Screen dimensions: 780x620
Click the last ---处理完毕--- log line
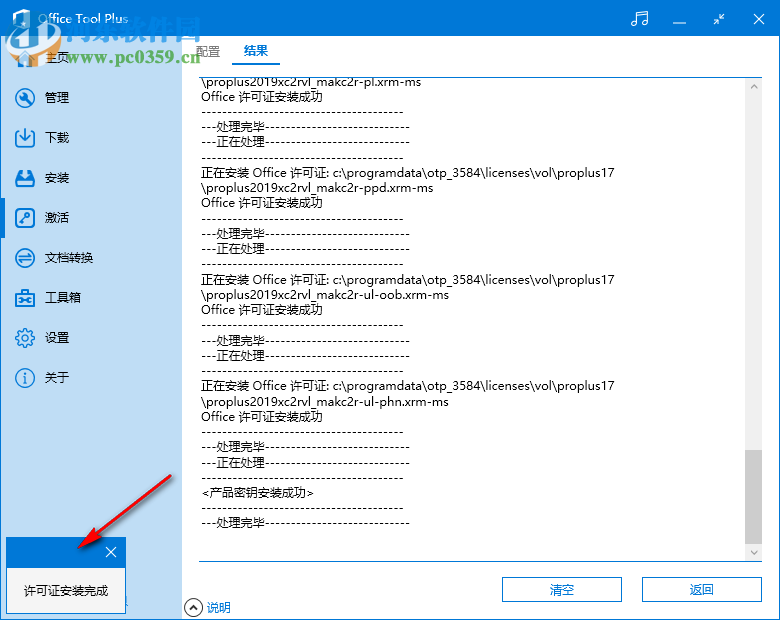(305, 523)
